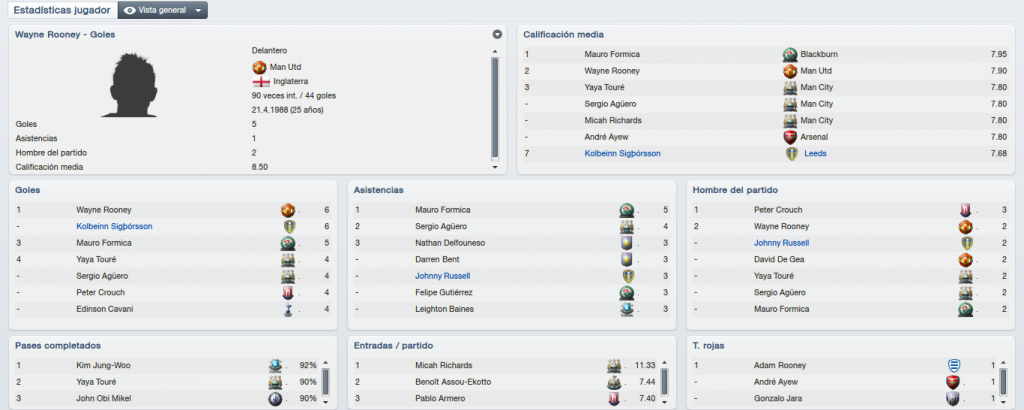Click the Wayne Rooney profile scrollbar
The height and width of the screenshot is (410, 1024).
coord(495,108)
